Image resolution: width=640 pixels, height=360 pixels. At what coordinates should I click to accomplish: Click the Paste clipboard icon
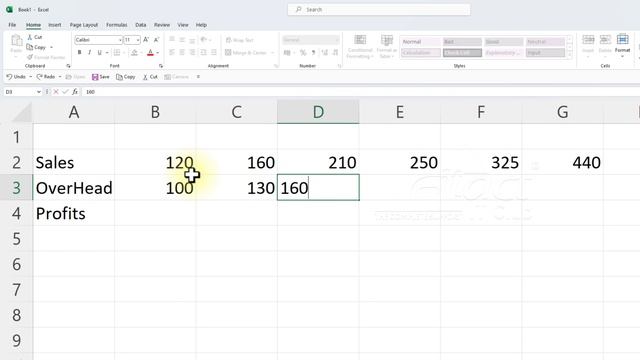click(16, 41)
